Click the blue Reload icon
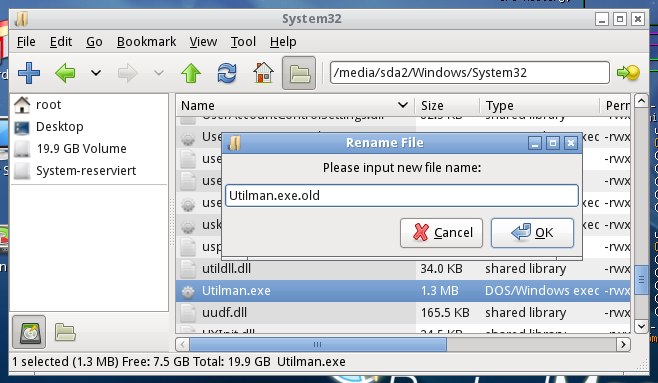This screenshot has height=383, width=658. pos(227,73)
